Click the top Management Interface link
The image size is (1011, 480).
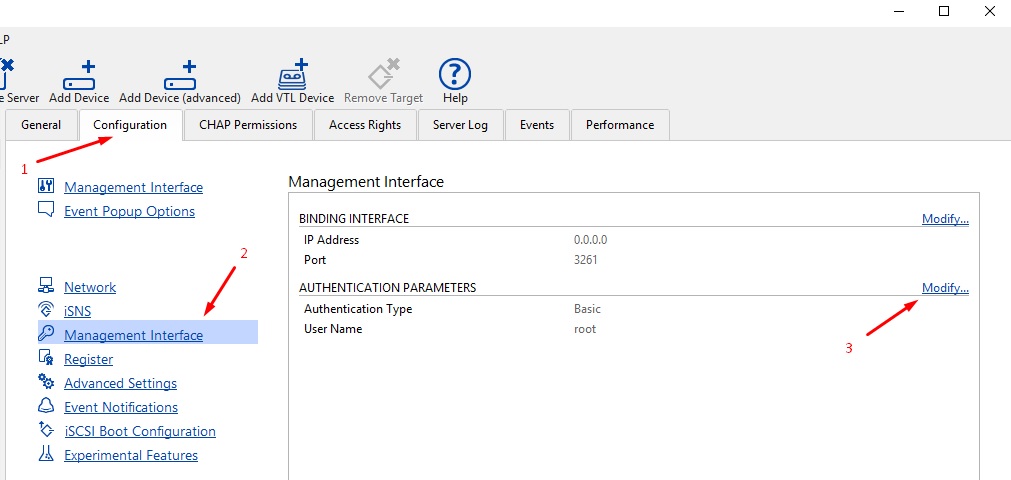coord(133,187)
